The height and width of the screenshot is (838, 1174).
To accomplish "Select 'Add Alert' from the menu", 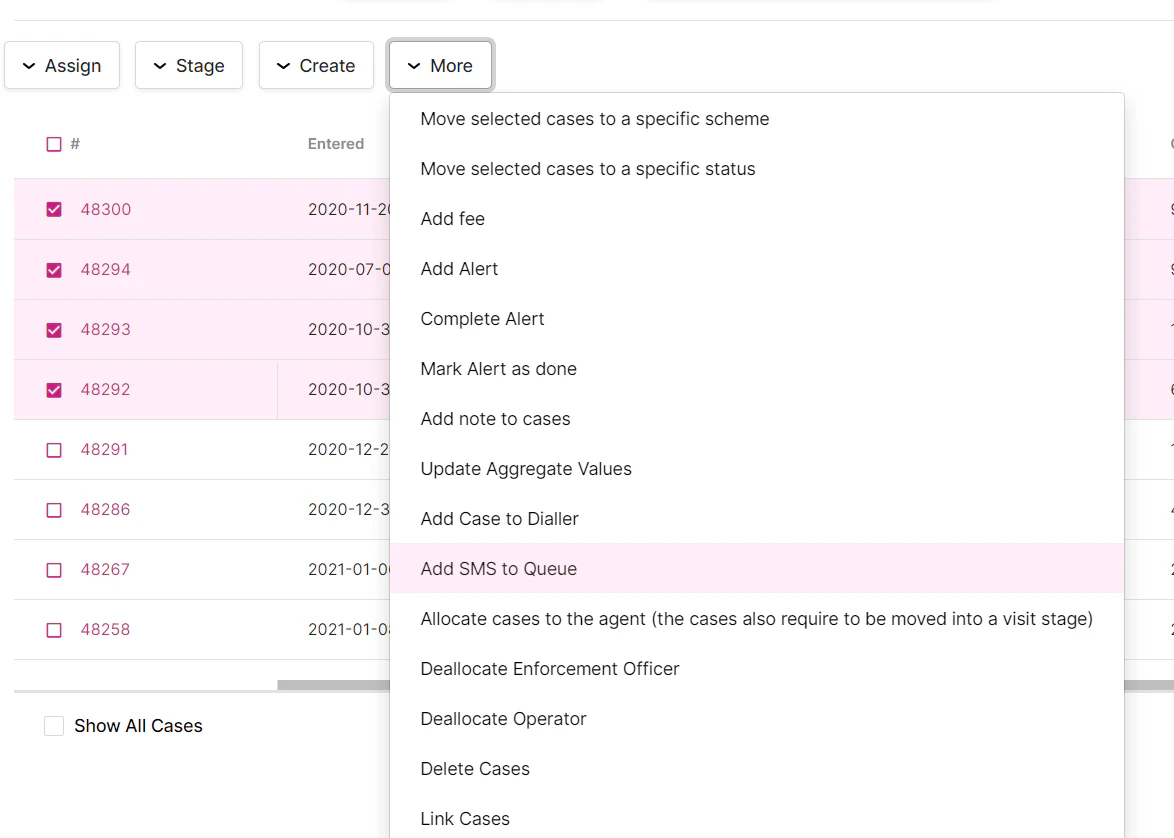I will [x=458, y=268].
